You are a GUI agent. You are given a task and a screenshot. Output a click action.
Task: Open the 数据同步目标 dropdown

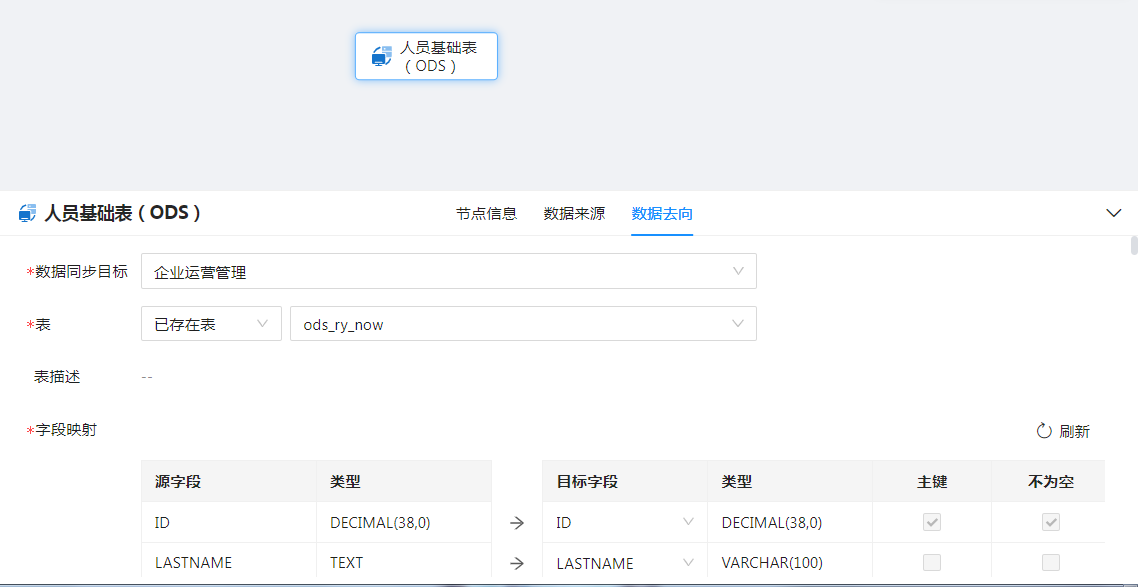tap(448, 271)
